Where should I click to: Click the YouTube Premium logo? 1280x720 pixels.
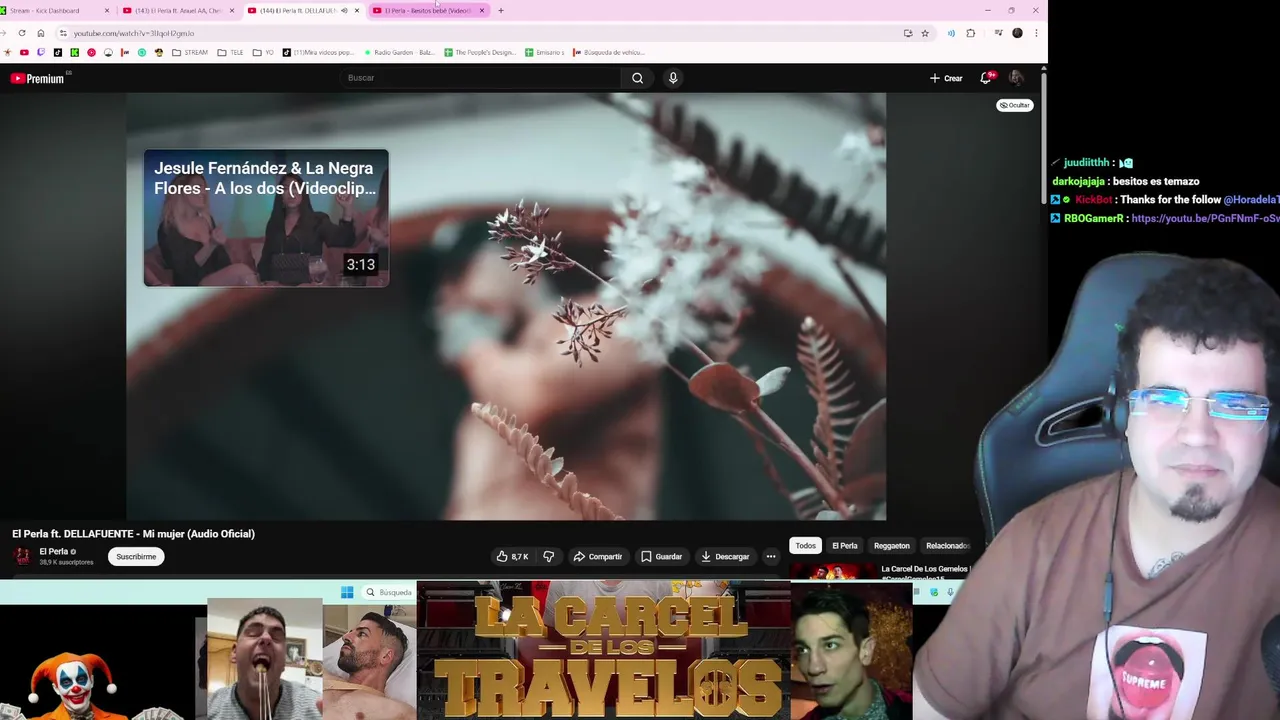[x=38, y=78]
